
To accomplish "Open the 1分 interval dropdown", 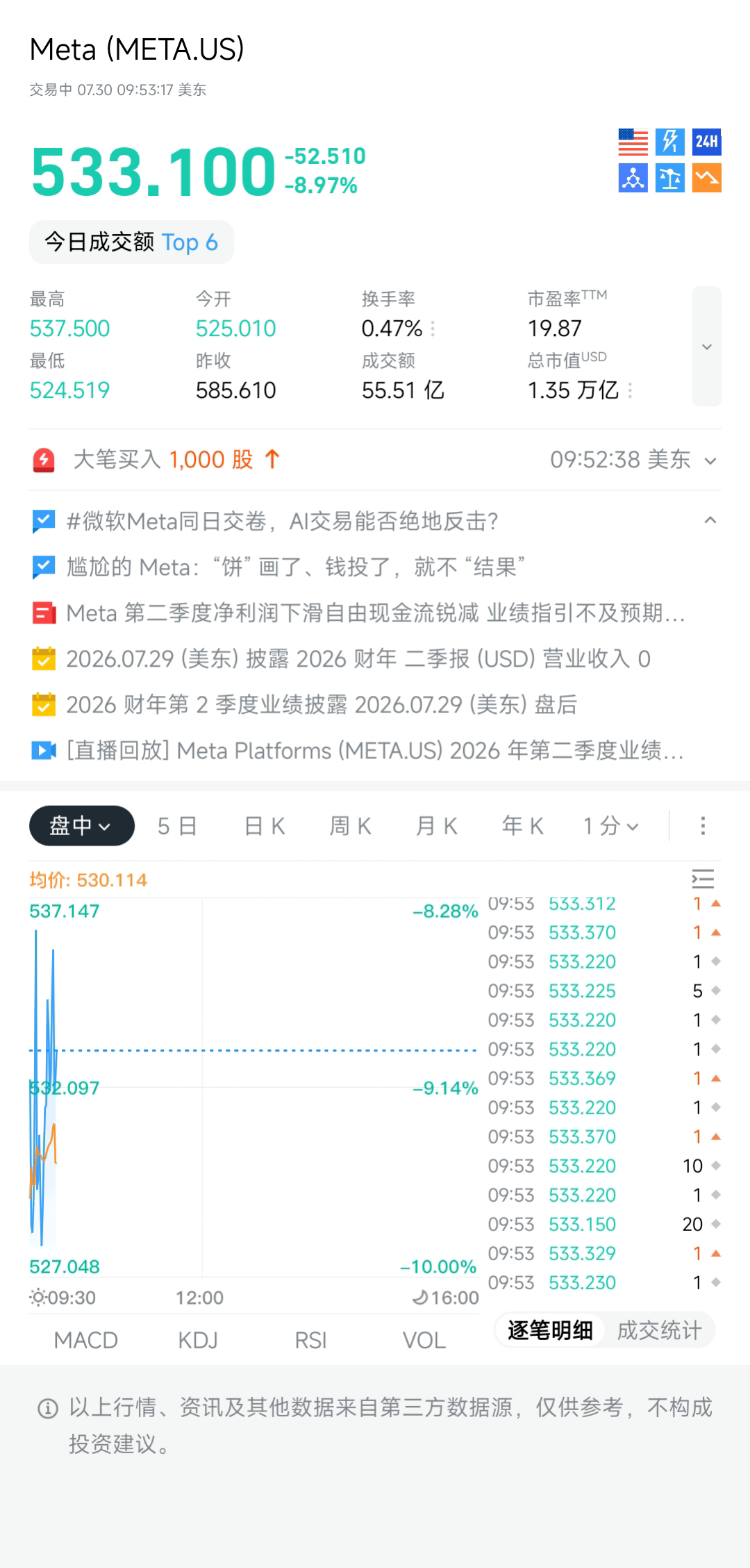I will [611, 826].
